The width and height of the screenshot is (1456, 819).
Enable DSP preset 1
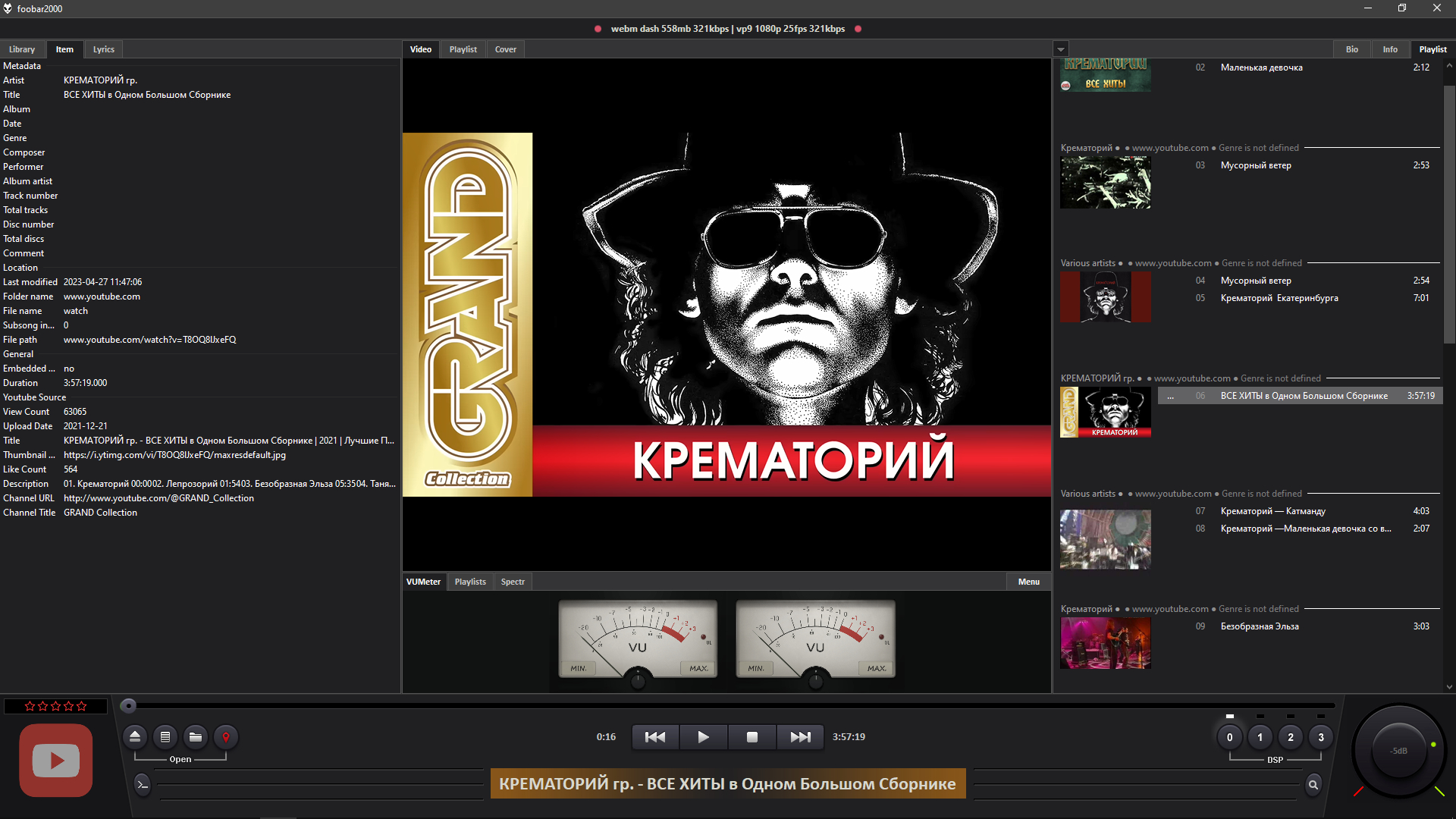click(1260, 736)
